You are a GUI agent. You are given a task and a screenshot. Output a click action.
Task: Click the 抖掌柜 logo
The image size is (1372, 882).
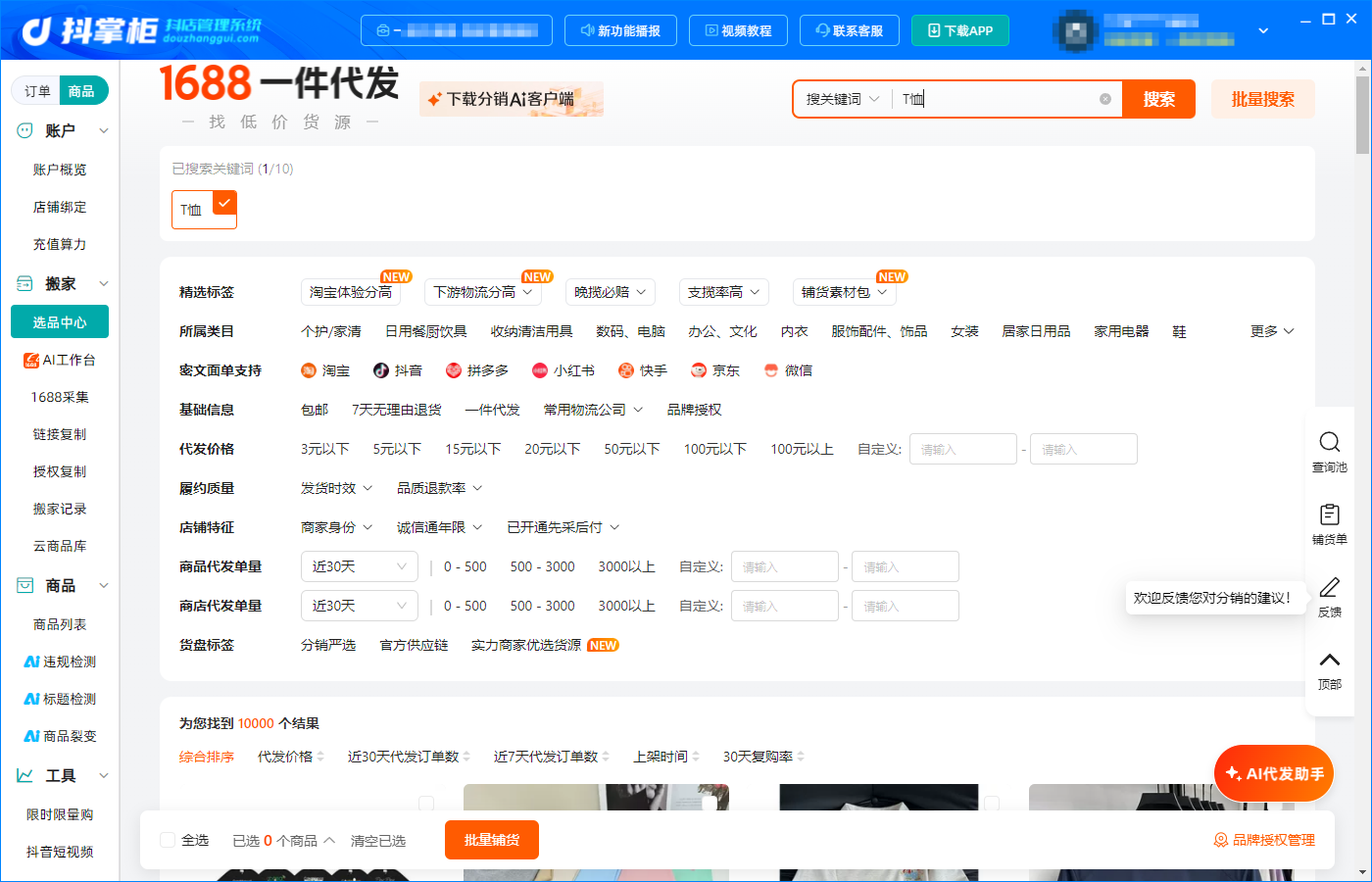pos(141,30)
